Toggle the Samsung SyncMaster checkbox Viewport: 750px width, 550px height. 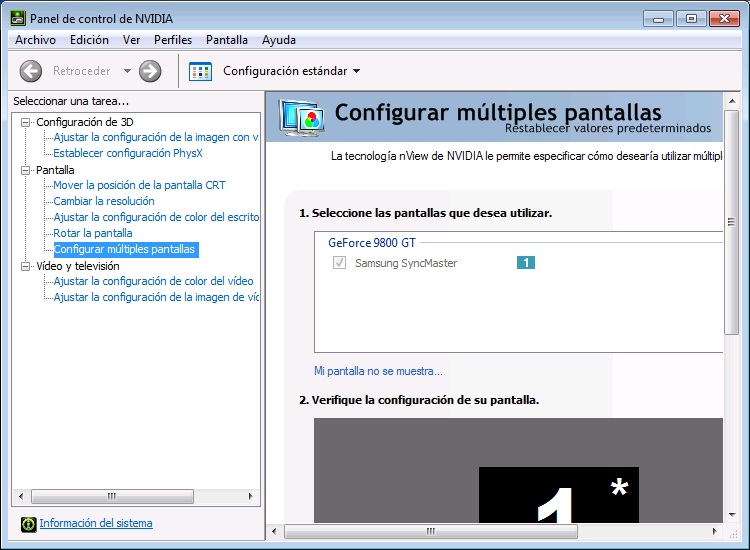340,263
